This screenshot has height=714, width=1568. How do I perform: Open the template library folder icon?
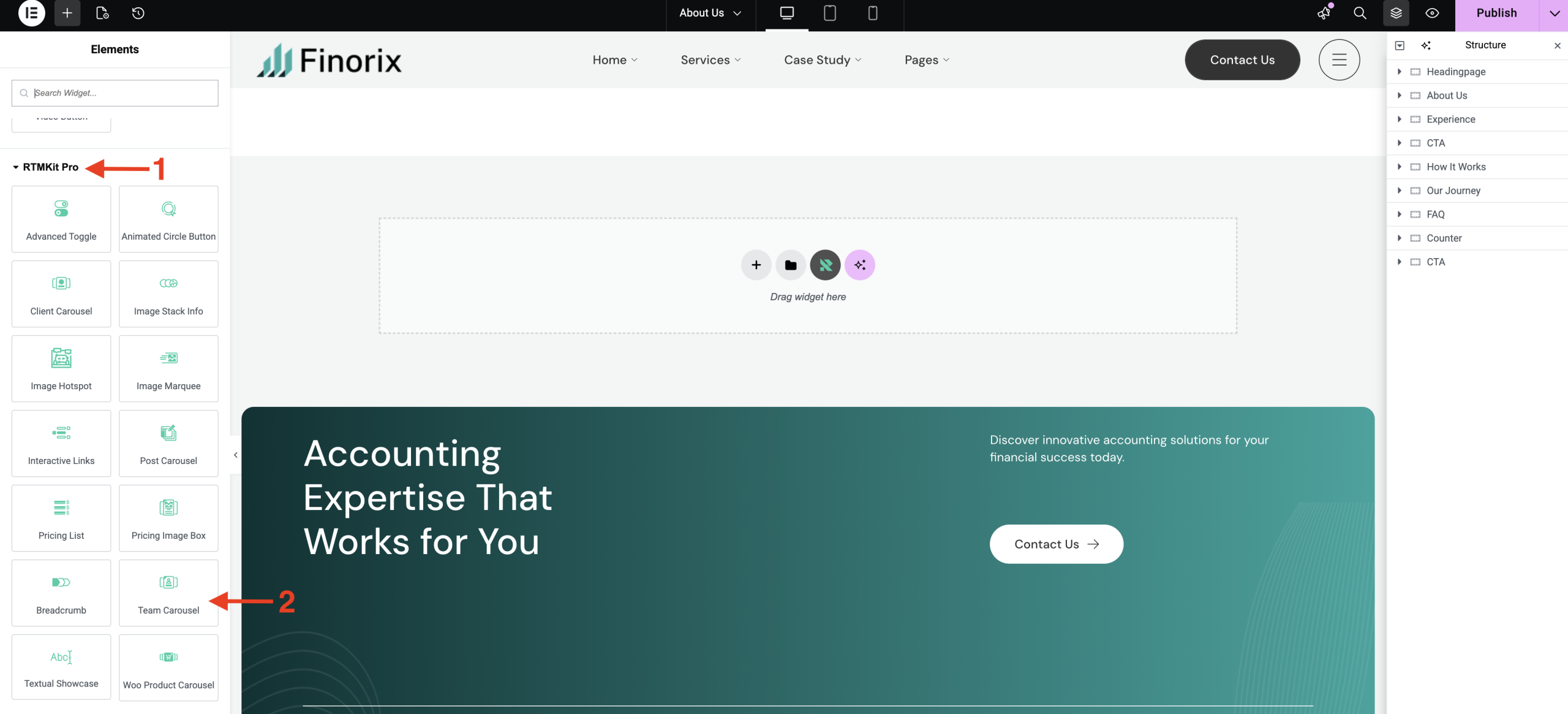coord(791,265)
